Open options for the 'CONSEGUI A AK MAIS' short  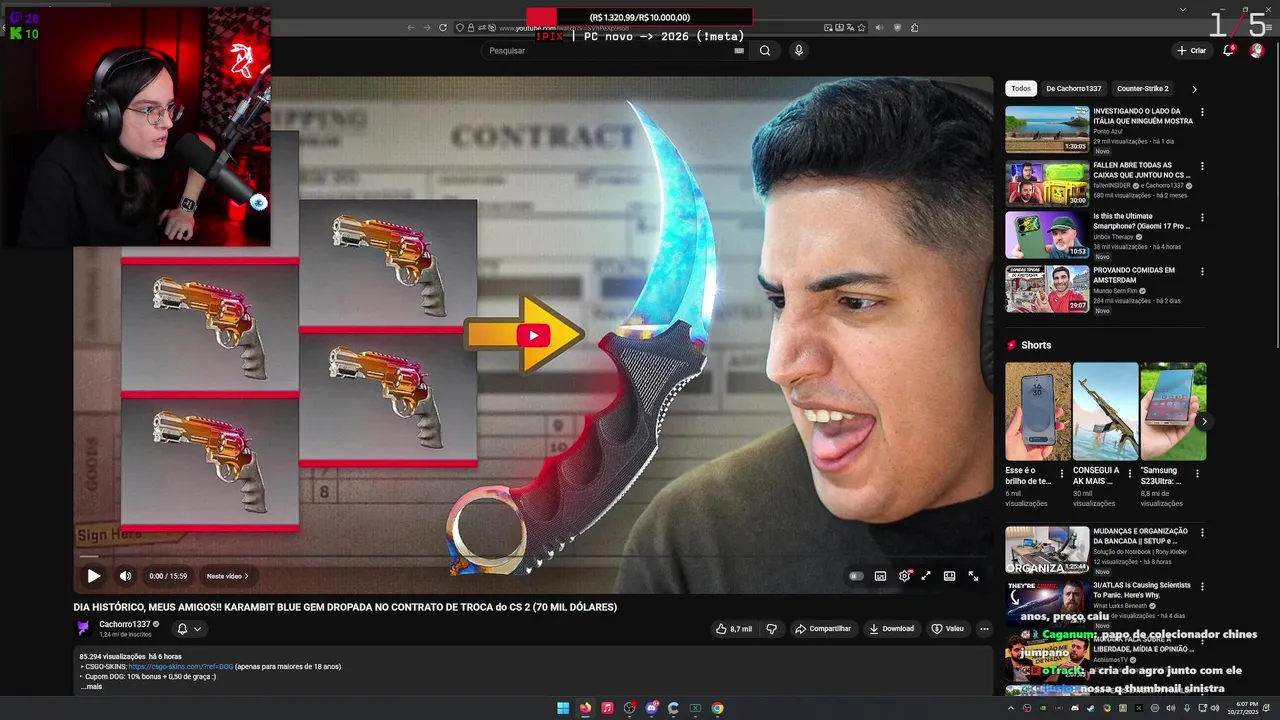(1130, 473)
